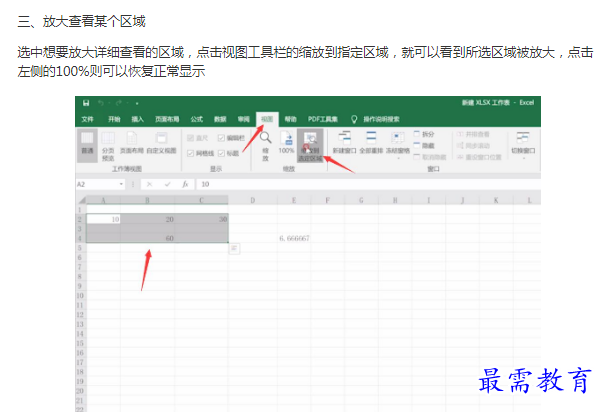The width and height of the screenshot is (600, 412).
Task: Open 自定义视图 custom views
Action: (x=161, y=143)
